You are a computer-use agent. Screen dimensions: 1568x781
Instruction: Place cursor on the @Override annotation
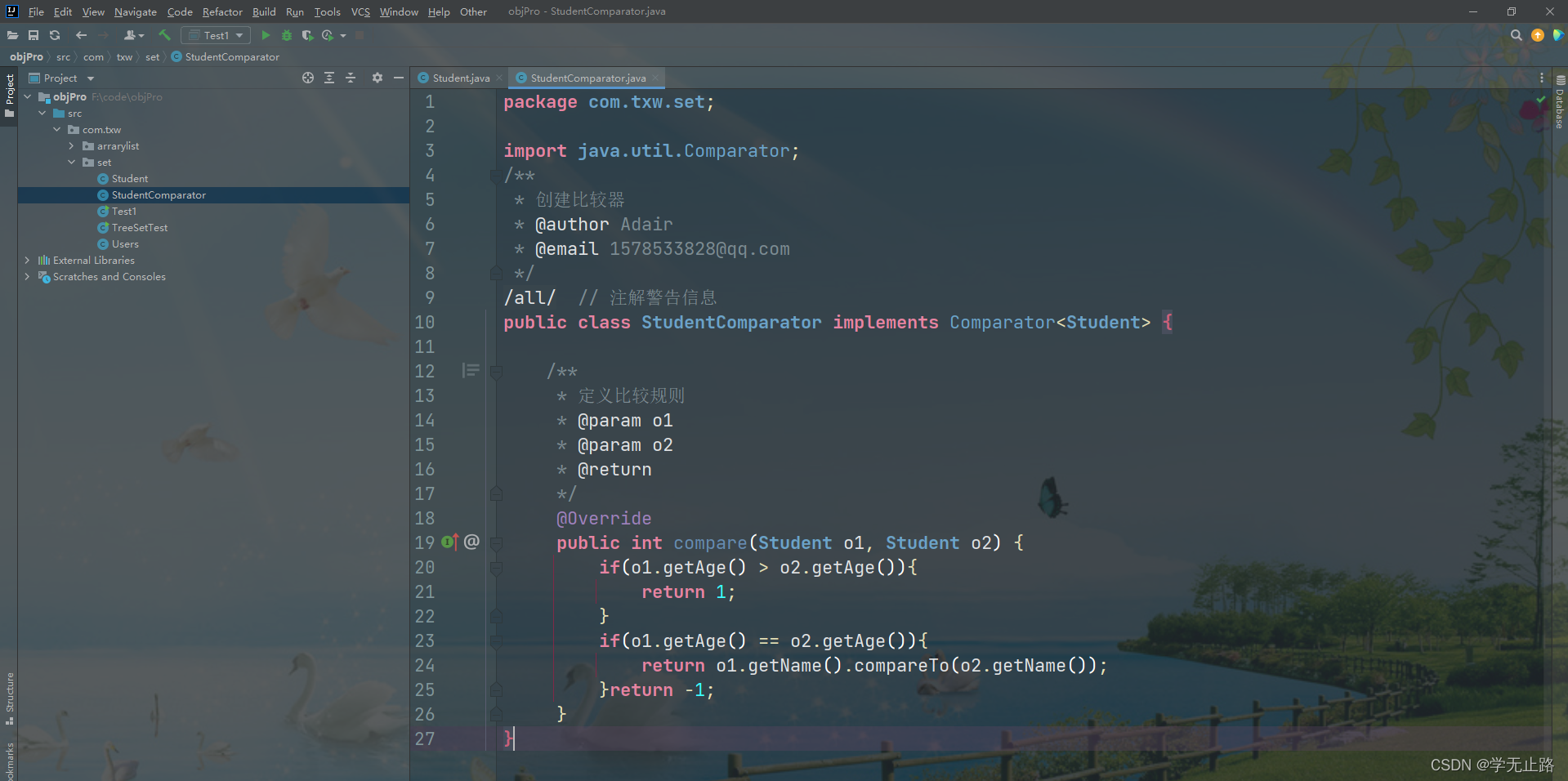[x=604, y=518]
